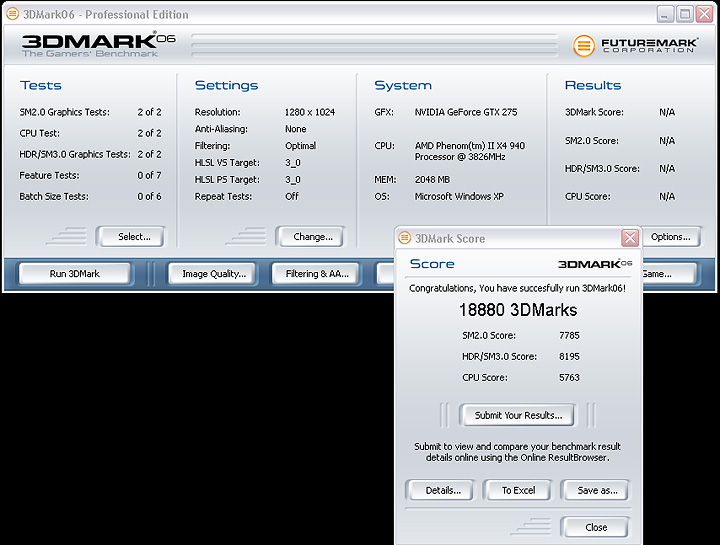Click Batch Size Tests 0 of 6 count
Screen dimensions: 720x545
150,197
